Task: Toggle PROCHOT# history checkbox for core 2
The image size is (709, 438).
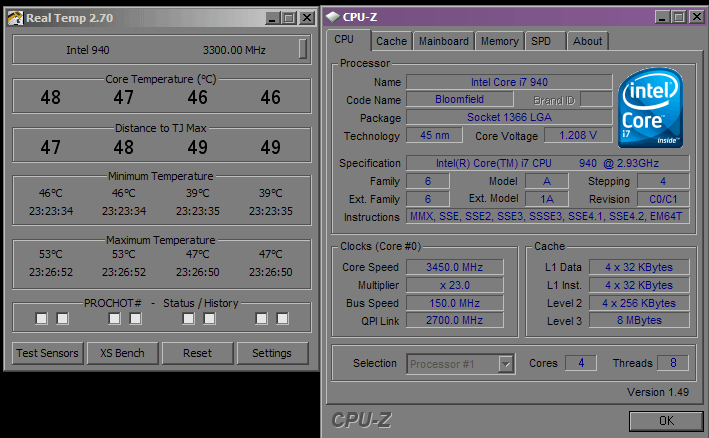Action: pos(209,319)
